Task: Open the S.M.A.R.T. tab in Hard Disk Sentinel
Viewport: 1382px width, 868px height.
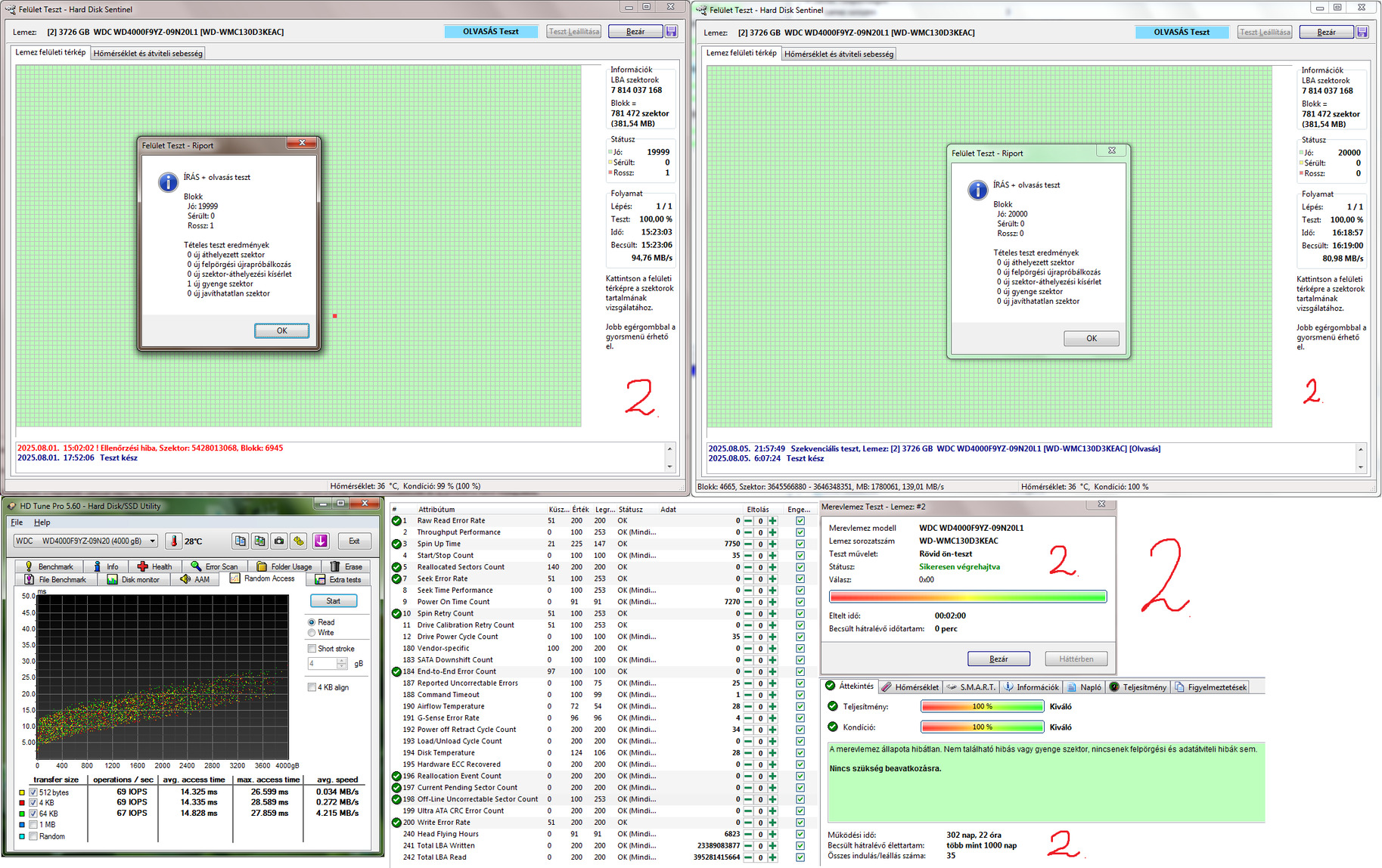Action: pos(971,687)
